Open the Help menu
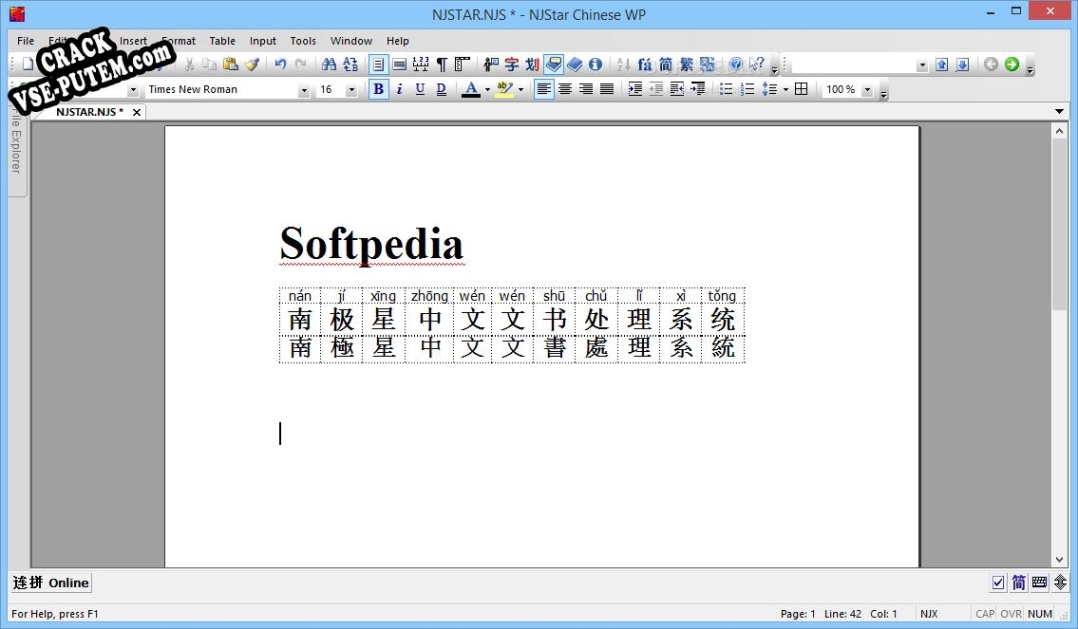Image resolution: width=1078 pixels, height=629 pixels. tap(397, 41)
